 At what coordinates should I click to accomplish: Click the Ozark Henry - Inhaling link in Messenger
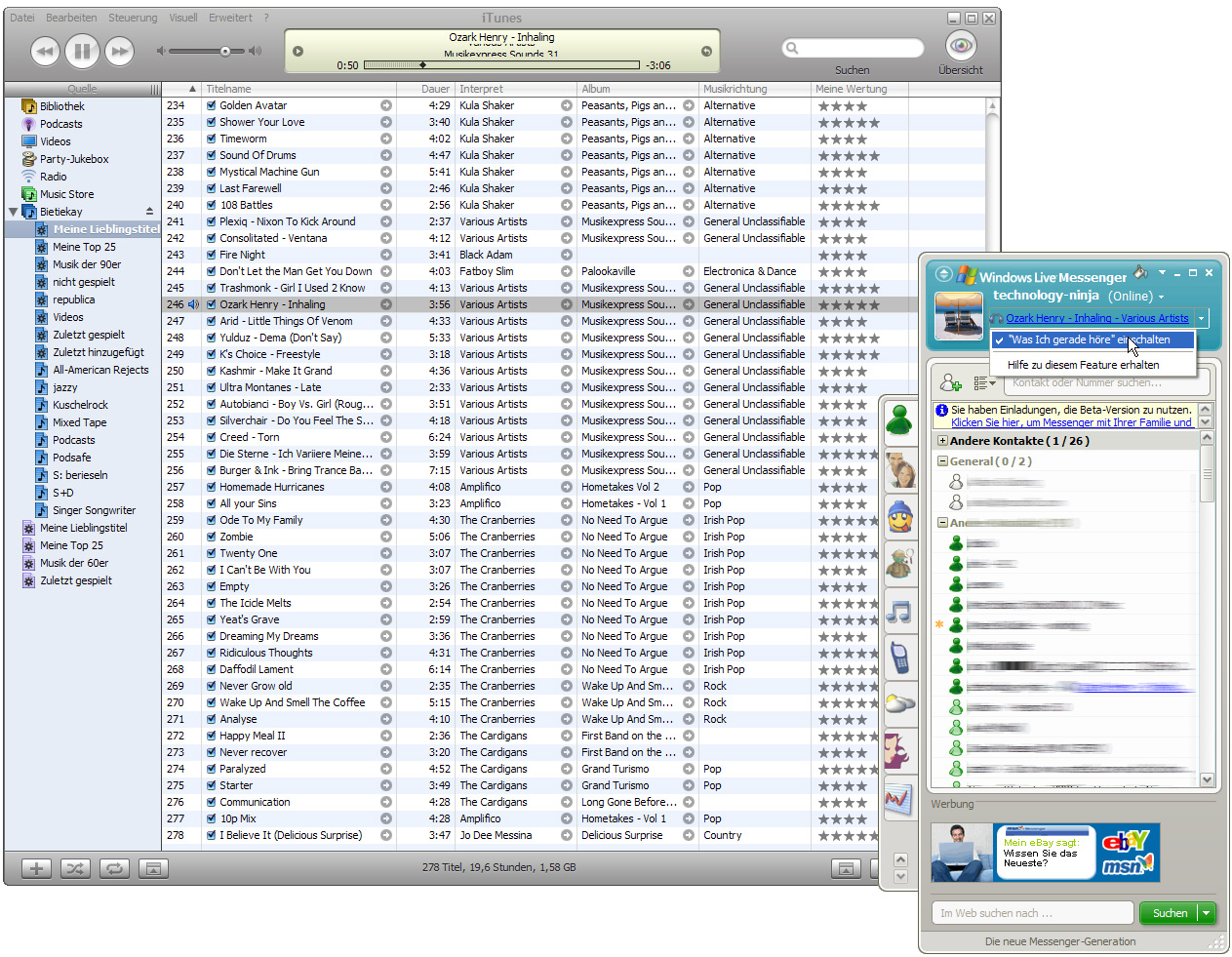1097,318
